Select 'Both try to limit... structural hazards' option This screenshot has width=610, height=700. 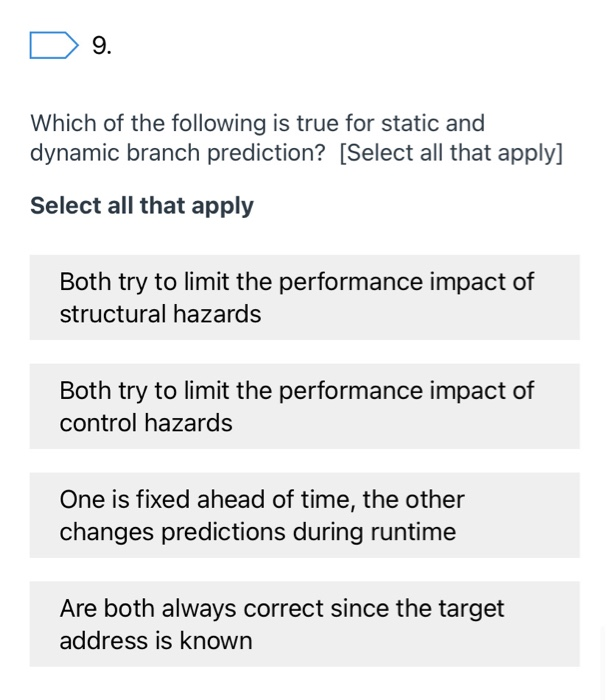point(304,298)
